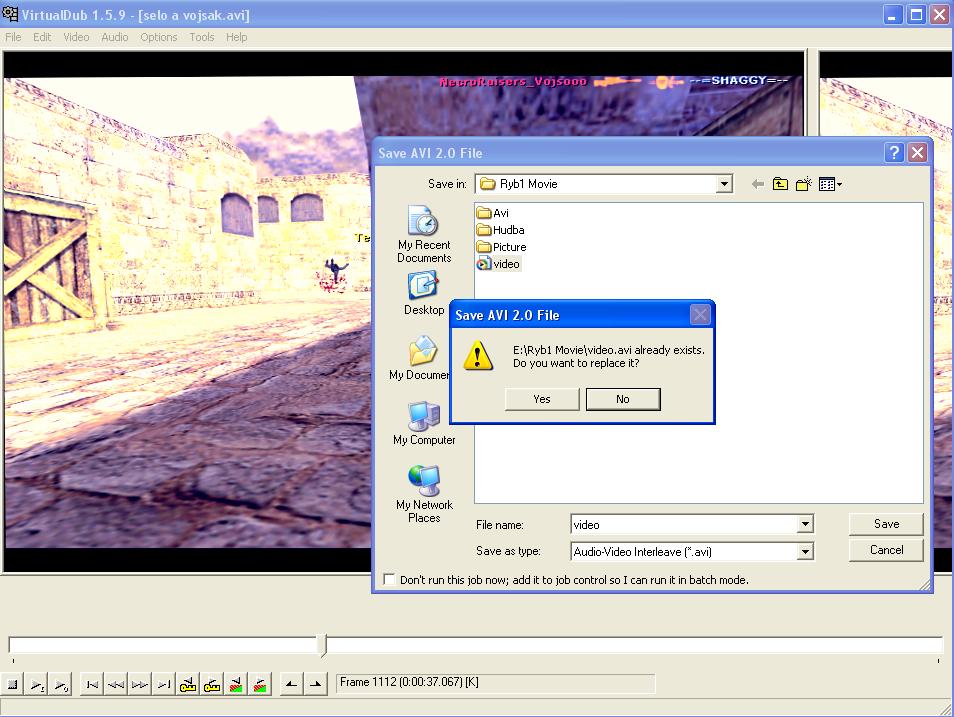Viewport: 954px width, 717px height.
Task: Go to the Desktop shortcut
Action: 424,294
